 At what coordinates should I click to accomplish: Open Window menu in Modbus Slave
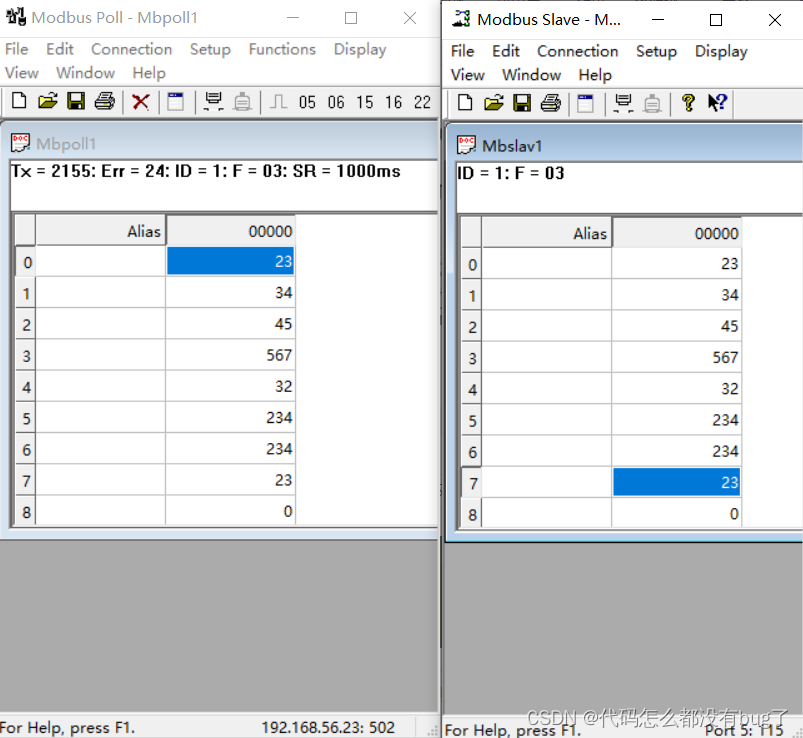(x=532, y=75)
